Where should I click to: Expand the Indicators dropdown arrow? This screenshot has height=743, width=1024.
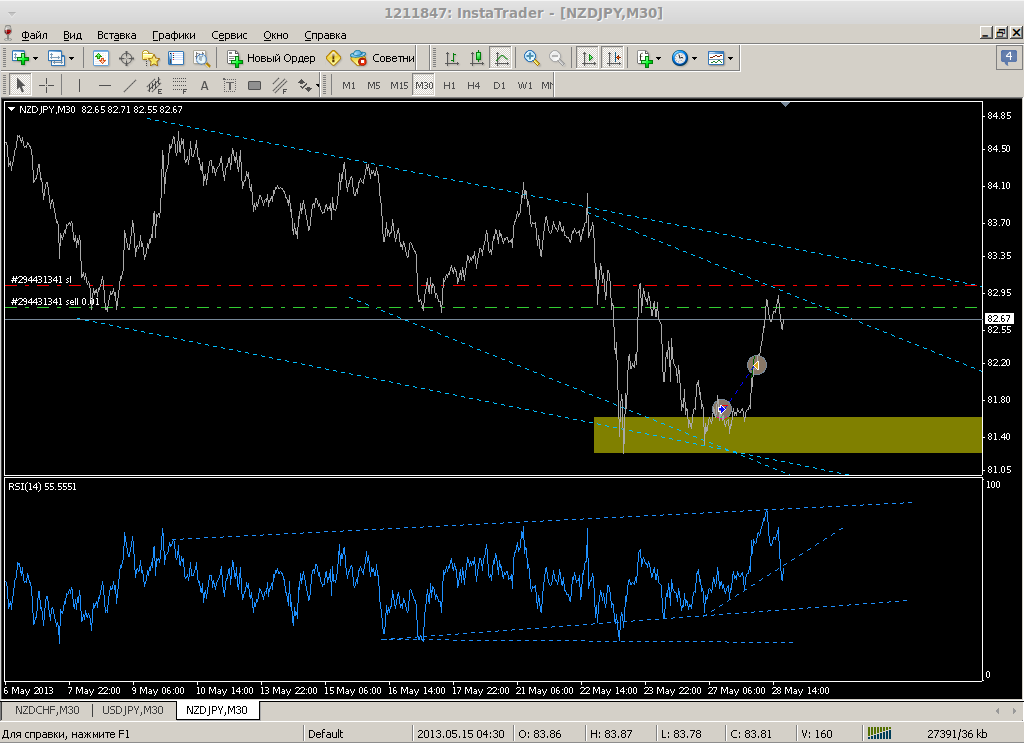click(658, 58)
